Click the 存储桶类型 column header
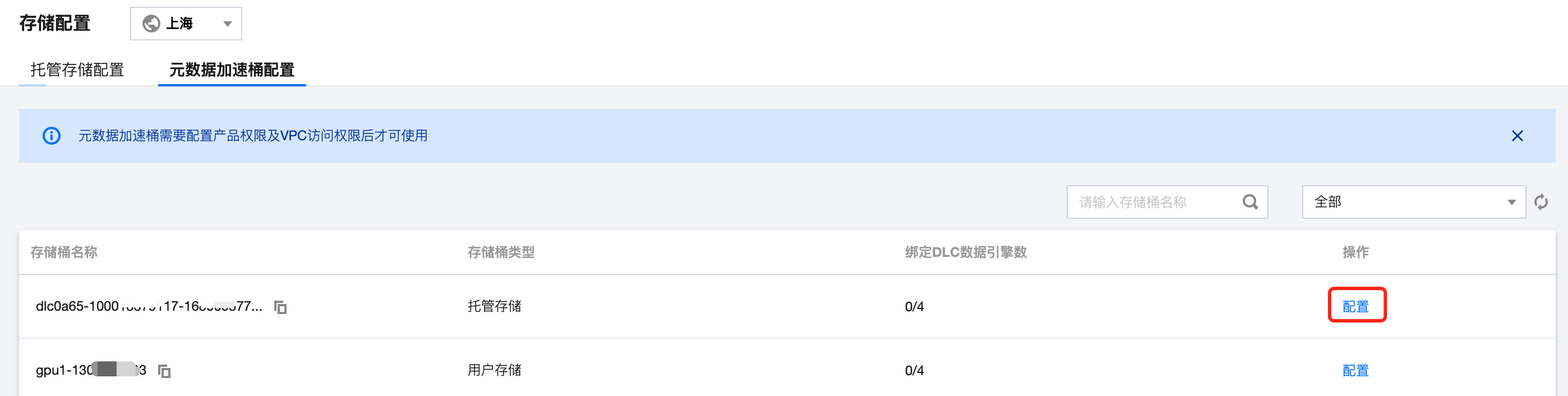 pyautogui.click(x=501, y=252)
